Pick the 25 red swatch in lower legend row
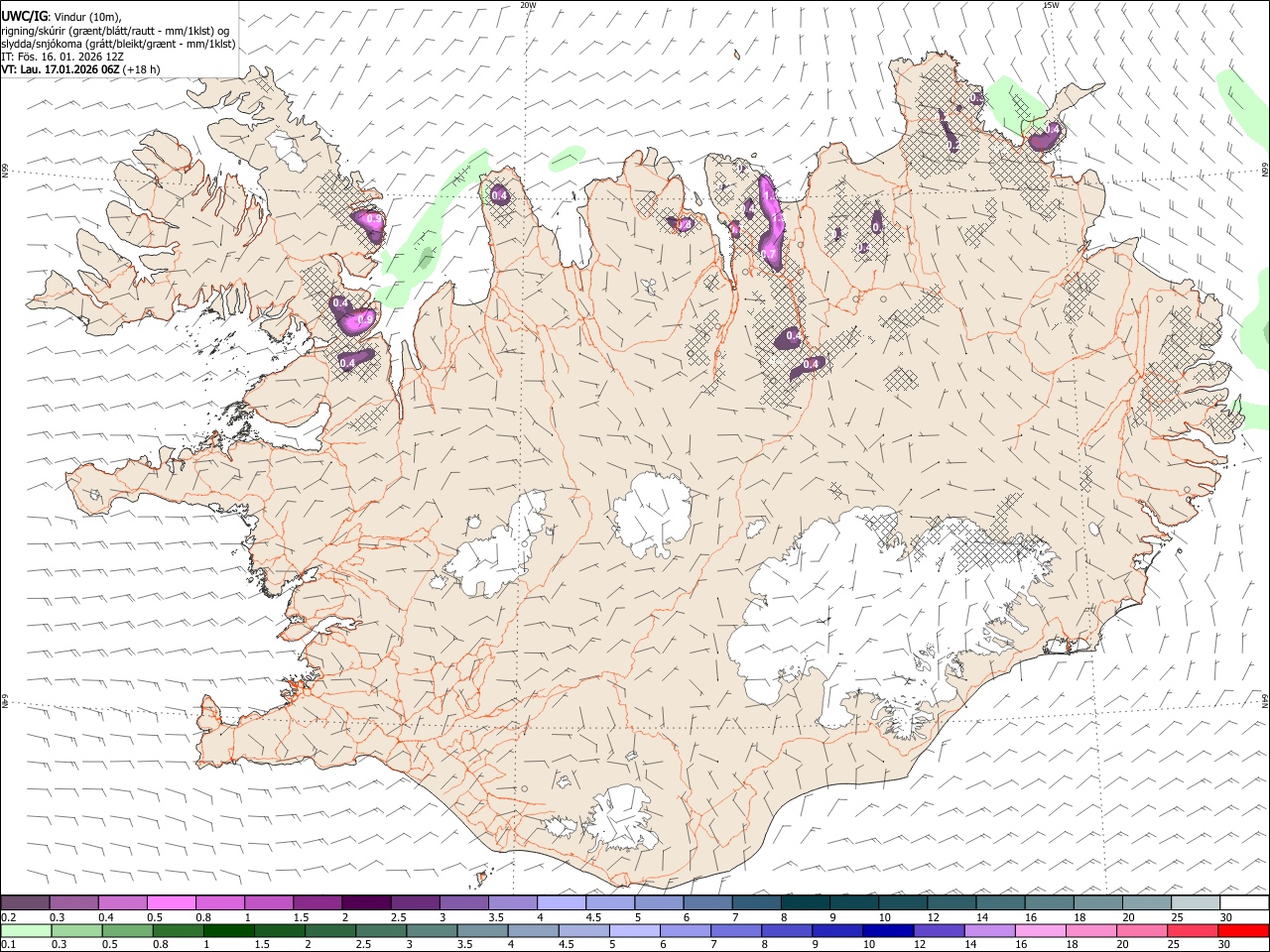The height and width of the screenshot is (952, 1270). coord(1194,930)
